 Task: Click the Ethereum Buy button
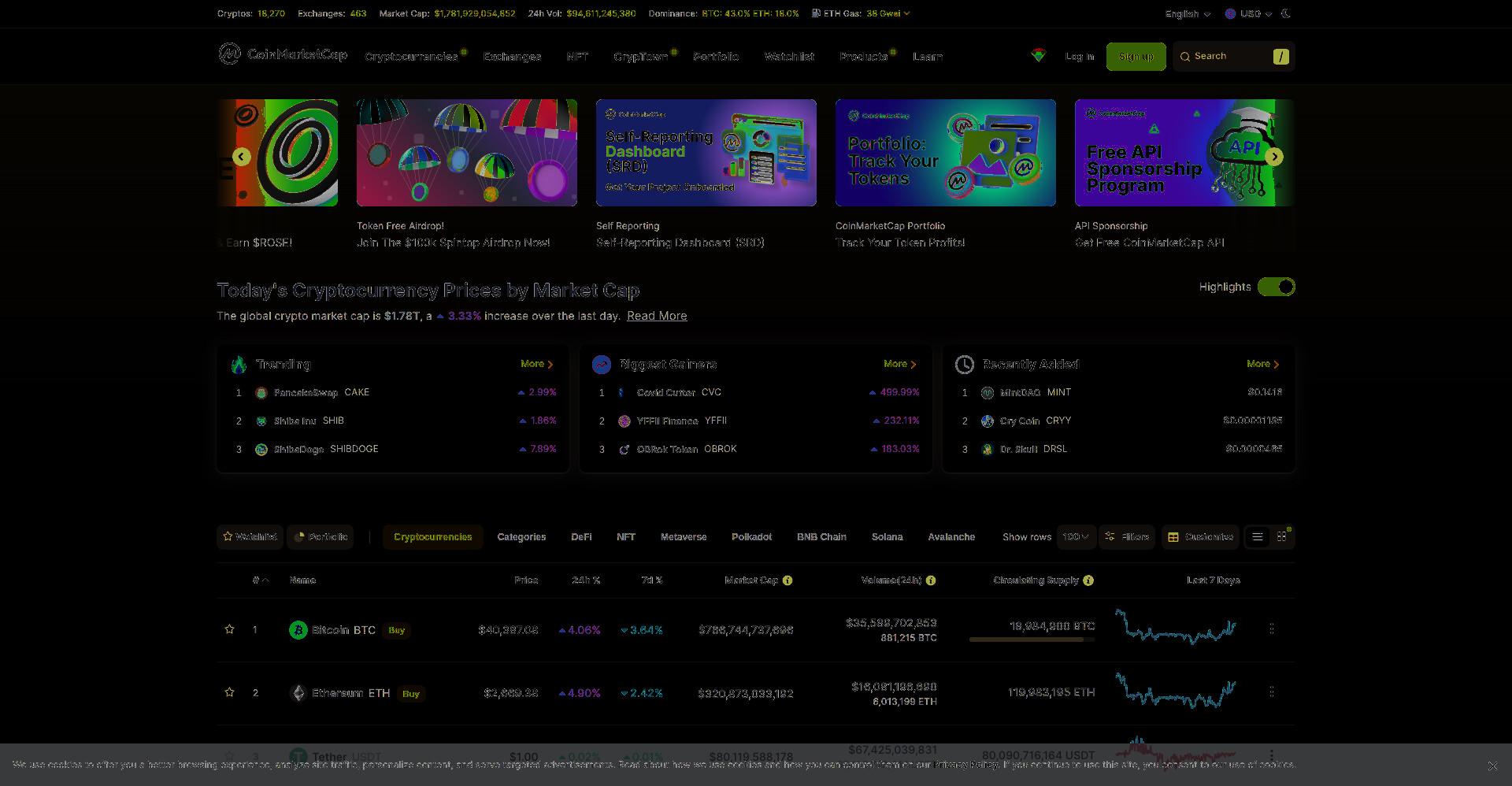pyautogui.click(x=411, y=694)
